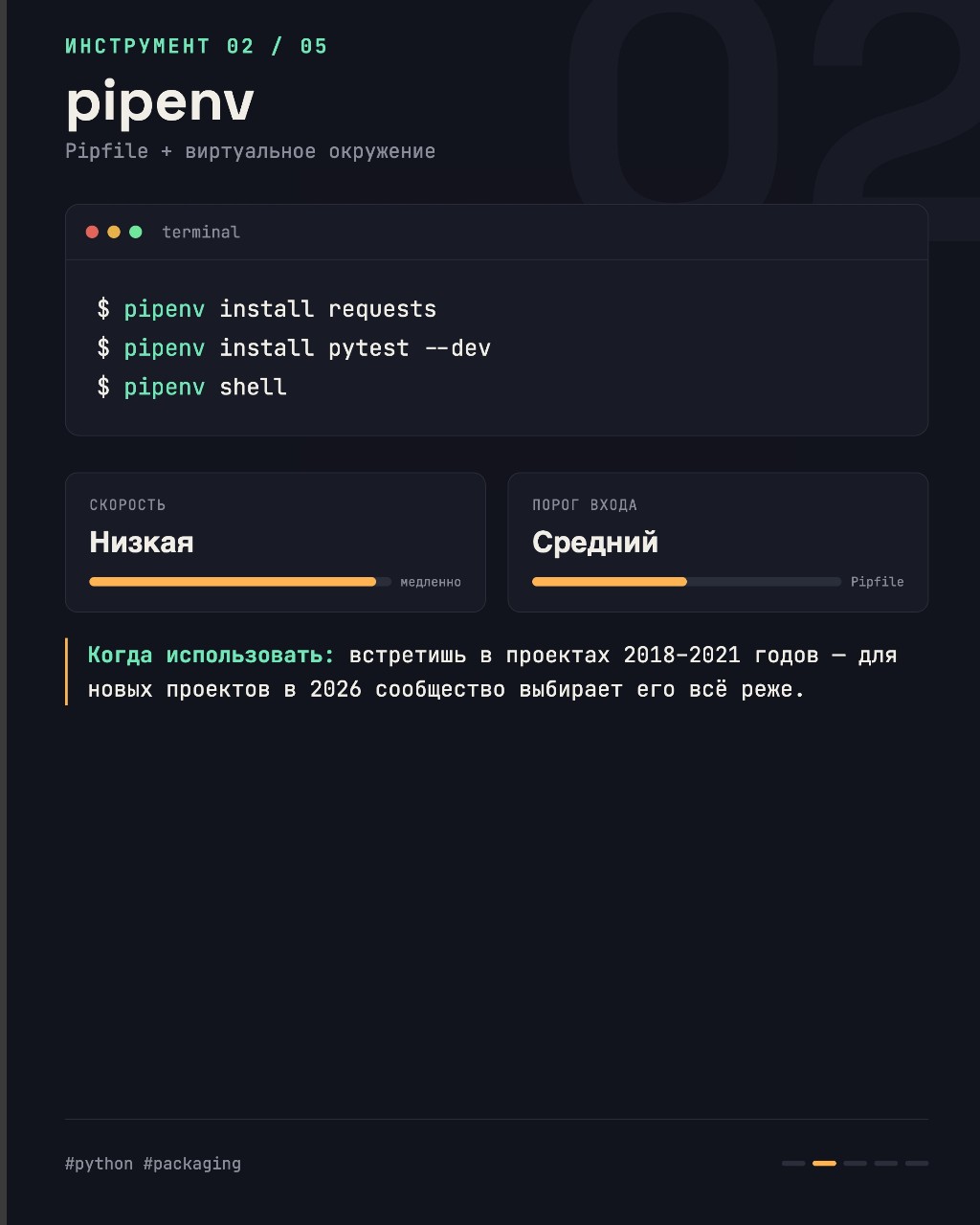The height and width of the screenshot is (1225, 980).
Task: Select the active orange slide indicator
Action: tap(824, 1163)
